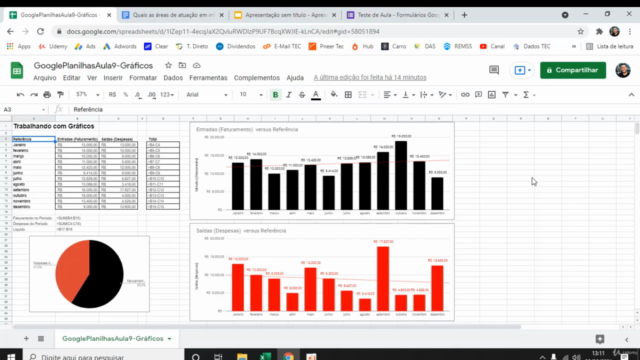Viewport: 640px width, 360px height.
Task: Open the Arquivo menu
Action: 45,78
